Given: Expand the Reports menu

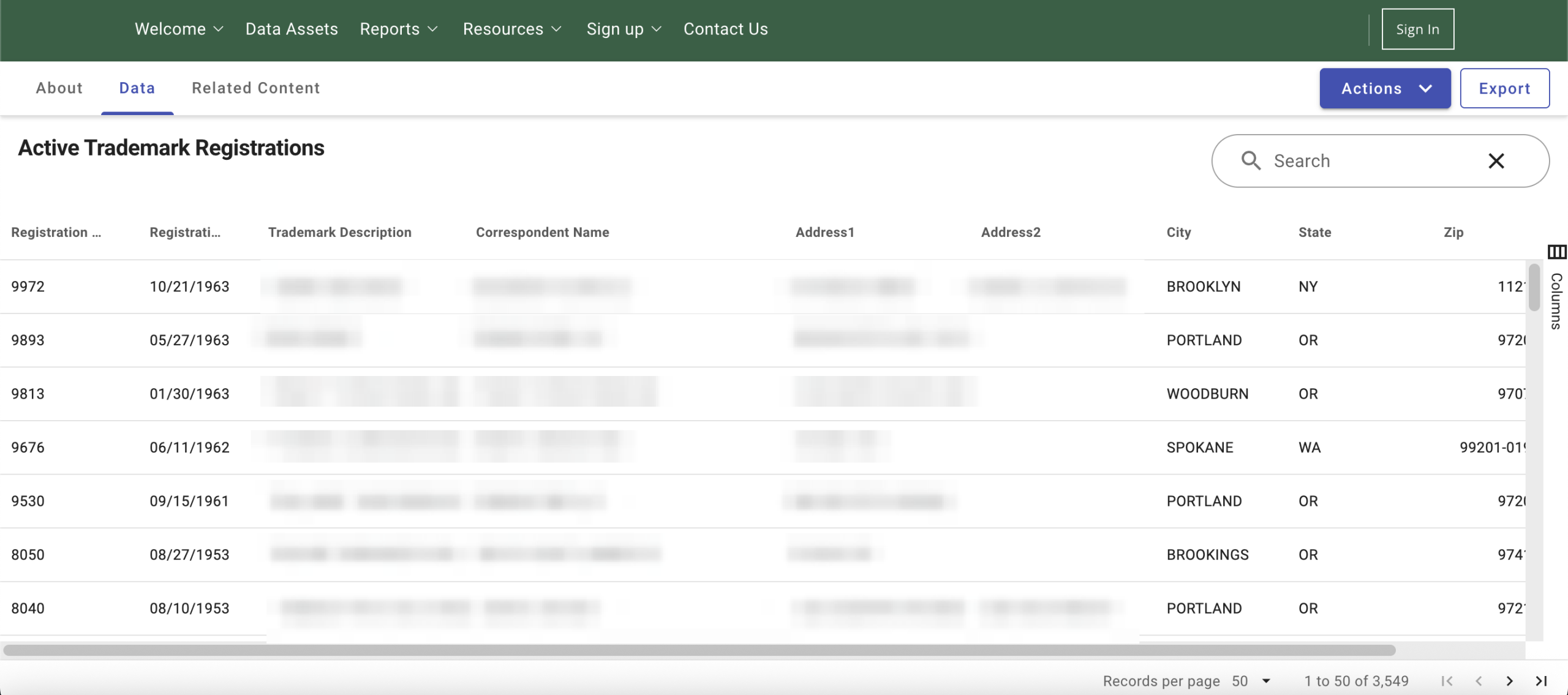Looking at the screenshot, I should pyautogui.click(x=399, y=29).
